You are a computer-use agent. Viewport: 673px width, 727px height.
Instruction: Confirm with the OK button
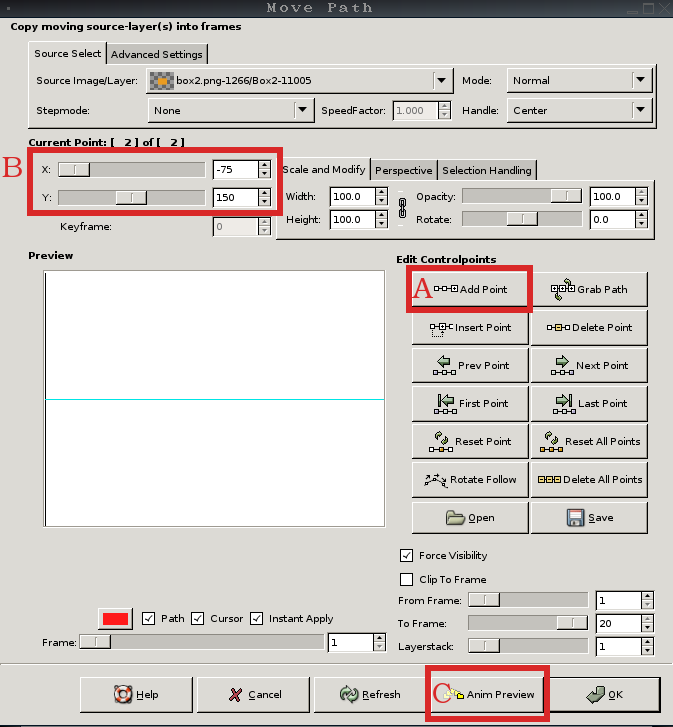(604, 695)
